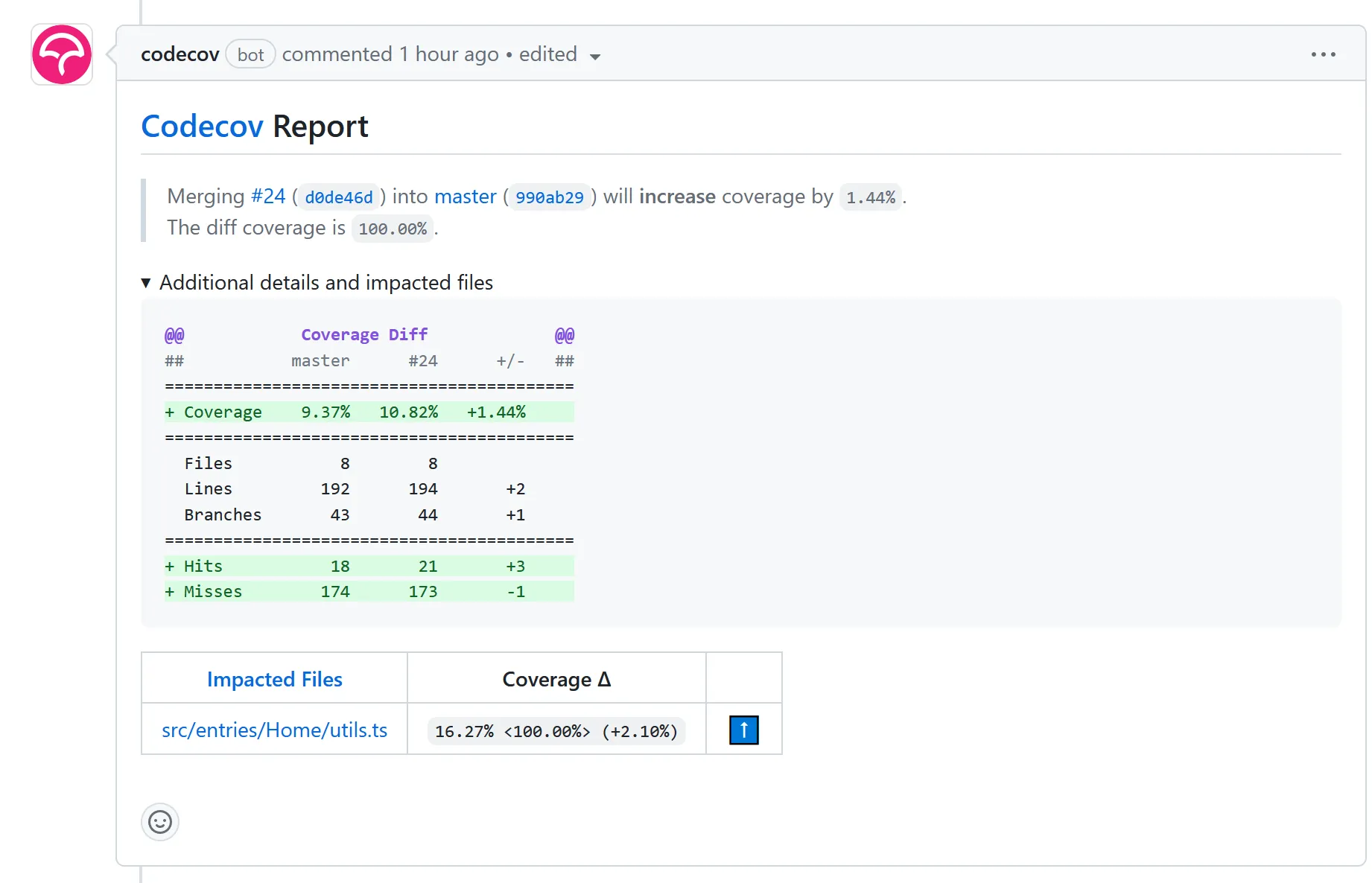Open the codecov author profile link
Image resolution: width=1372 pixels, height=883 pixels.
[x=180, y=54]
